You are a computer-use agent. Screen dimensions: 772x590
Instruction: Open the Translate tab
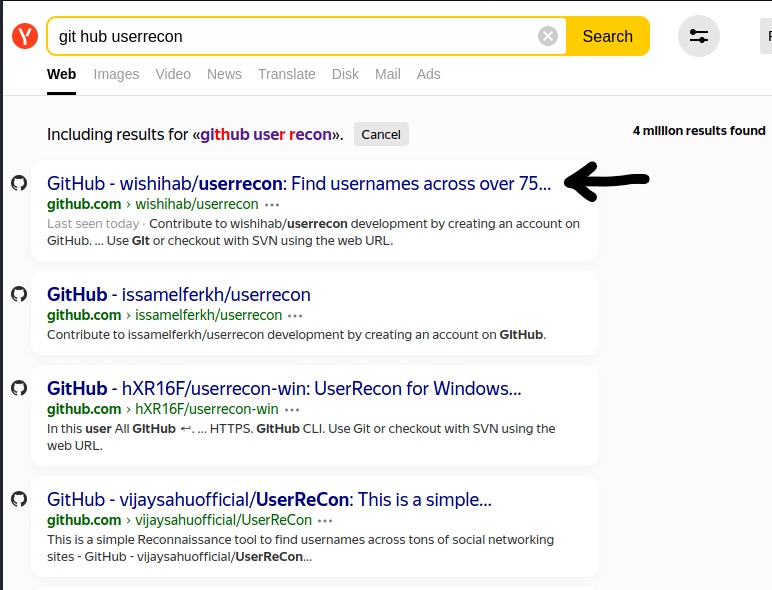coord(287,74)
